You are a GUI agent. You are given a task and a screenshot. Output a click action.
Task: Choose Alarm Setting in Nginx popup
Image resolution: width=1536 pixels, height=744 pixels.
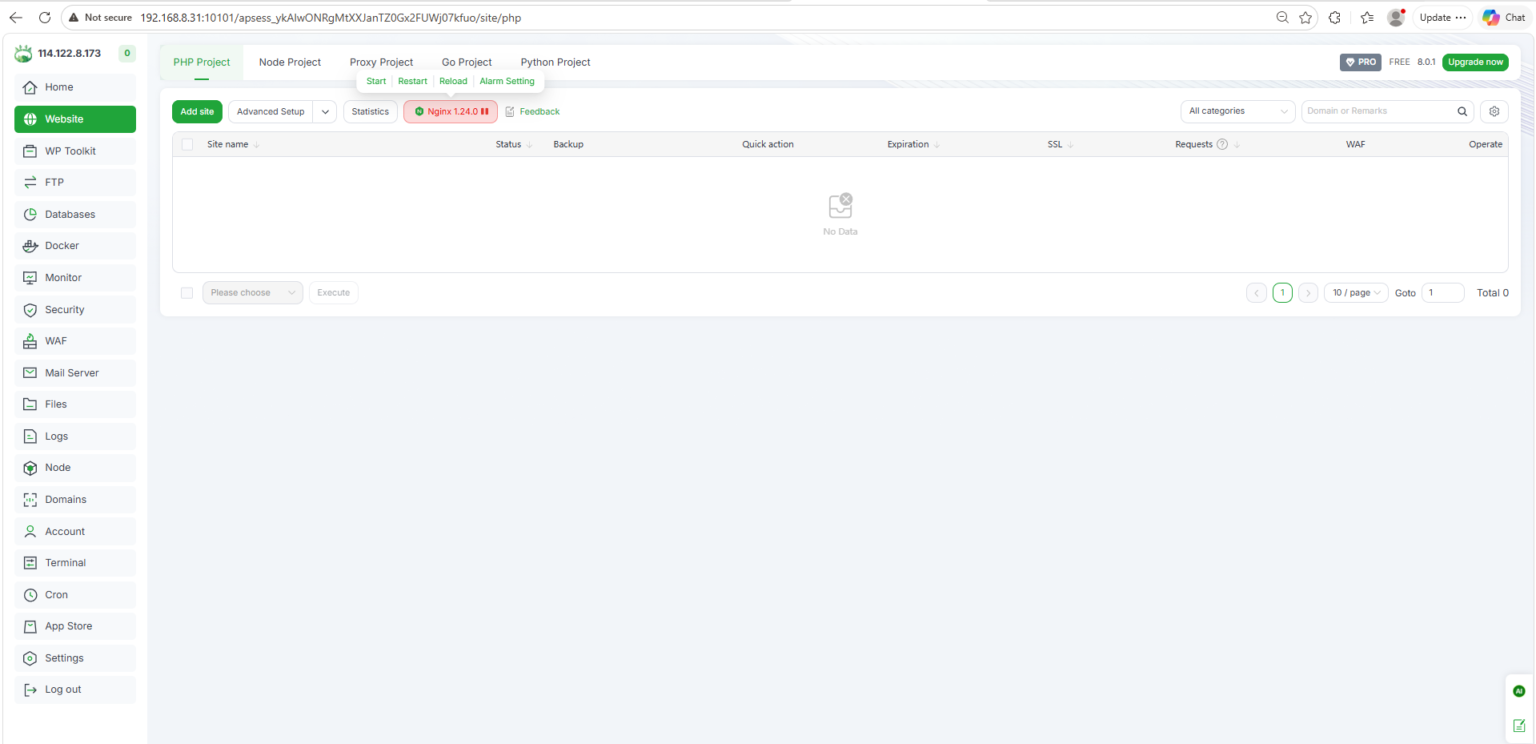(507, 81)
